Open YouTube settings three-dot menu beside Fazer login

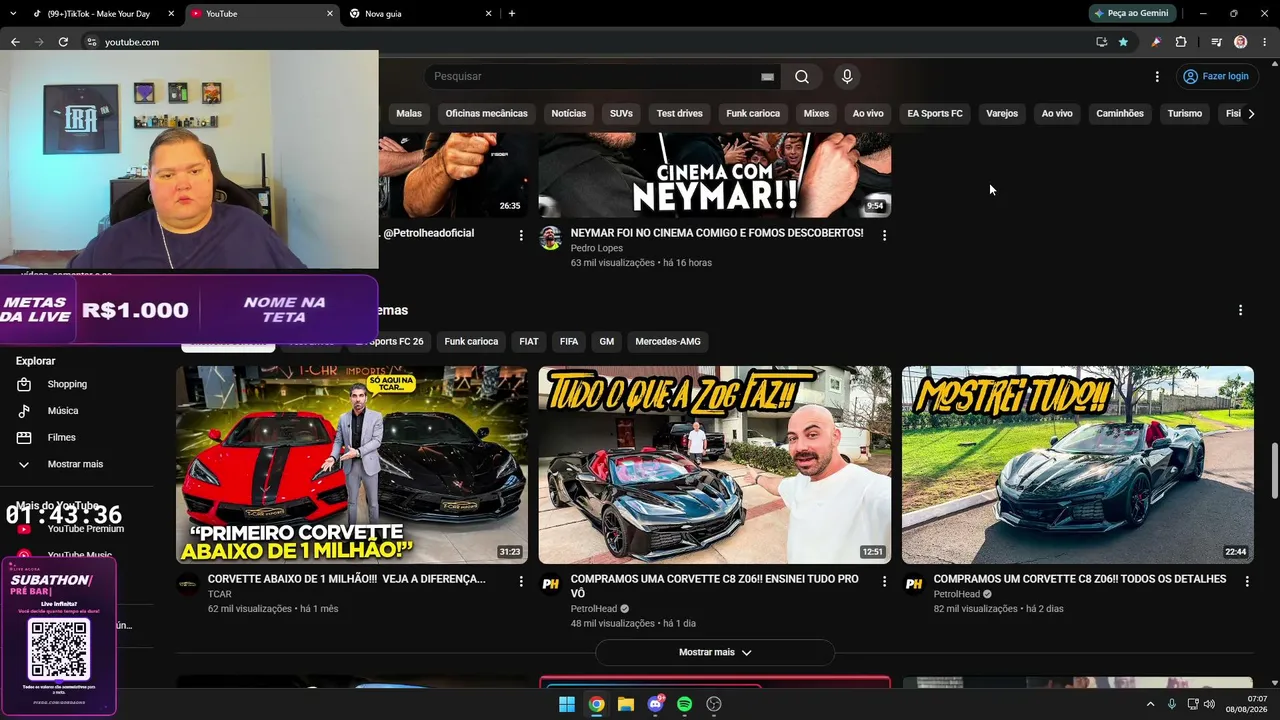pyautogui.click(x=1157, y=77)
